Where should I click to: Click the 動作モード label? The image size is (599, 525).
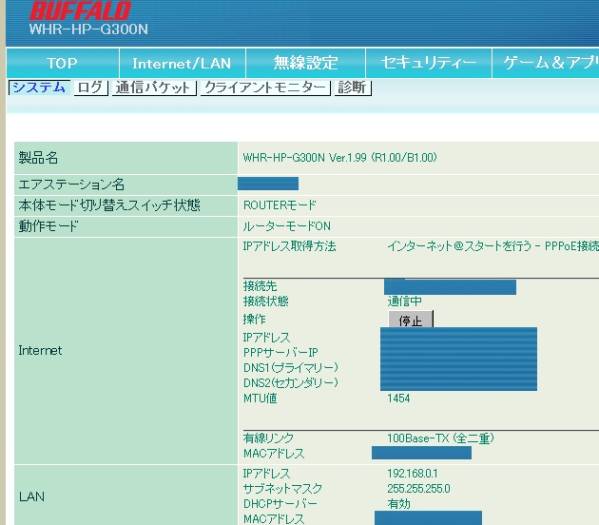[49, 226]
